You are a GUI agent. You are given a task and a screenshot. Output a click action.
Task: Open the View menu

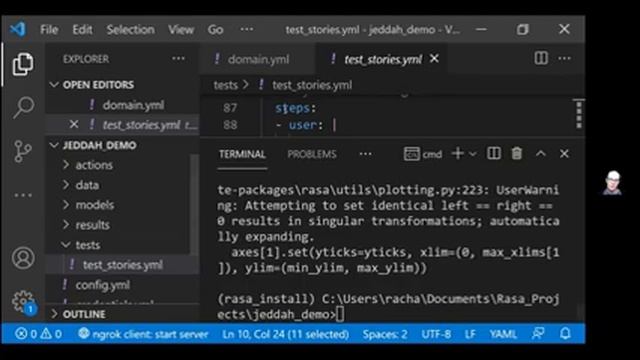(x=181, y=29)
